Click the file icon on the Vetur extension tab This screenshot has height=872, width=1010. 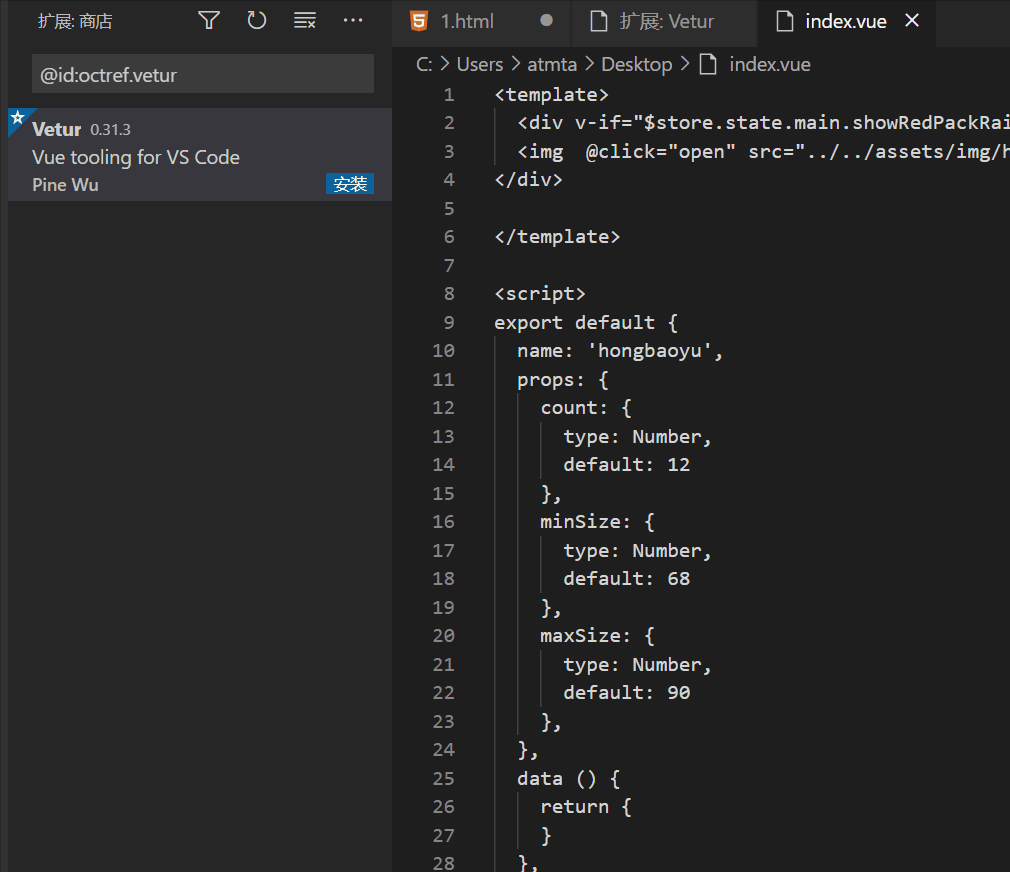click(x=599, y=21)
